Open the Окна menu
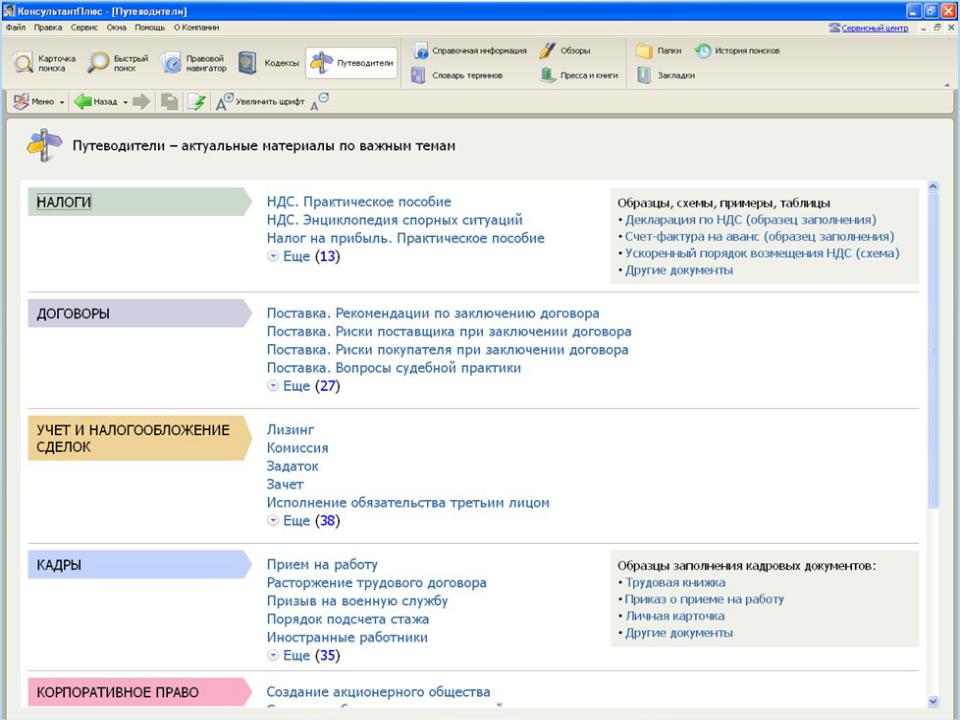 116,28
